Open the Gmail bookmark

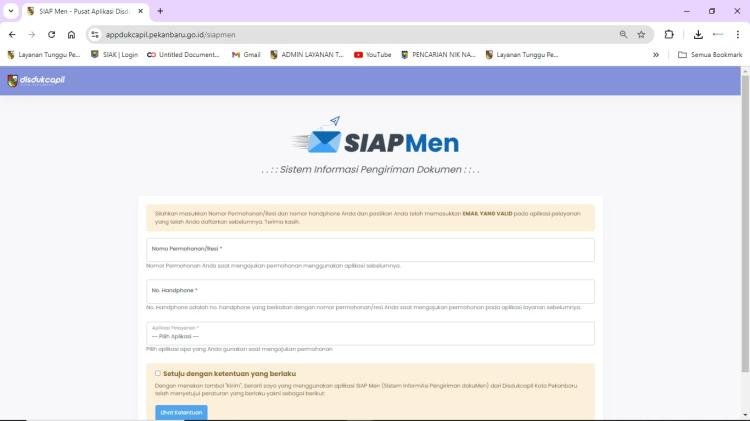[246, 55]
